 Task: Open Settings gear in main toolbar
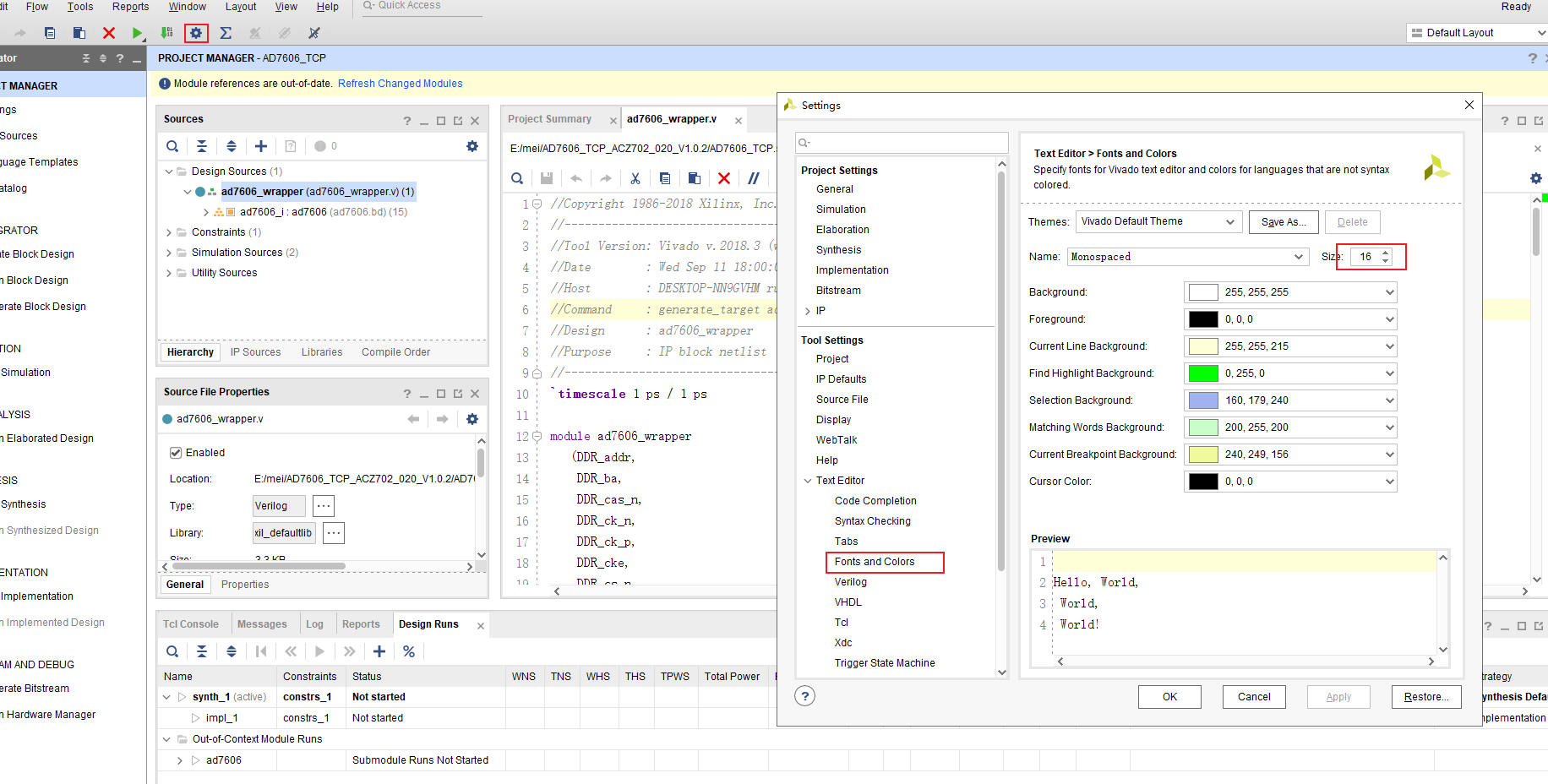click(196, 33)
